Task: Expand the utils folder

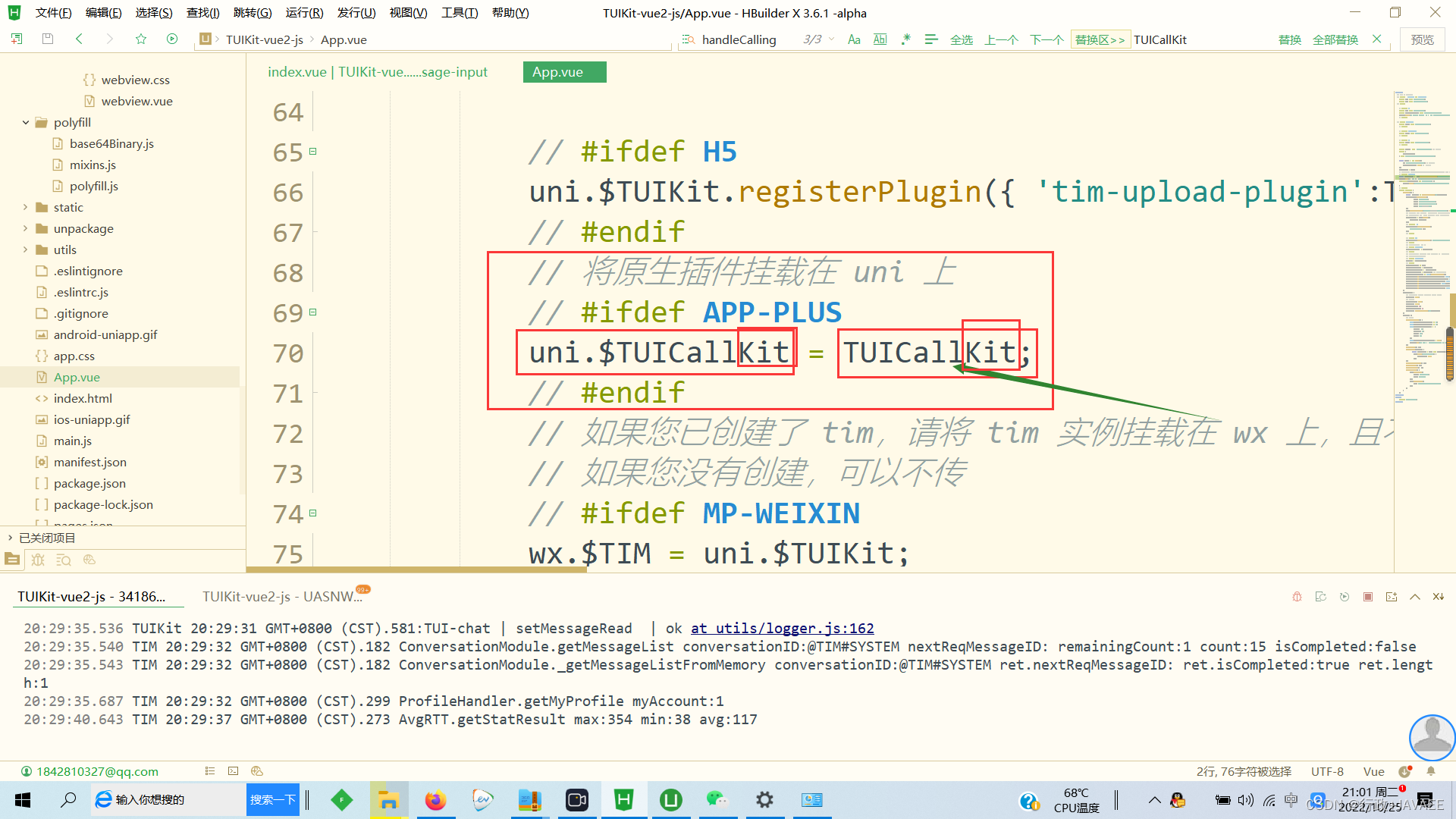Action: [x=26, y=249]
